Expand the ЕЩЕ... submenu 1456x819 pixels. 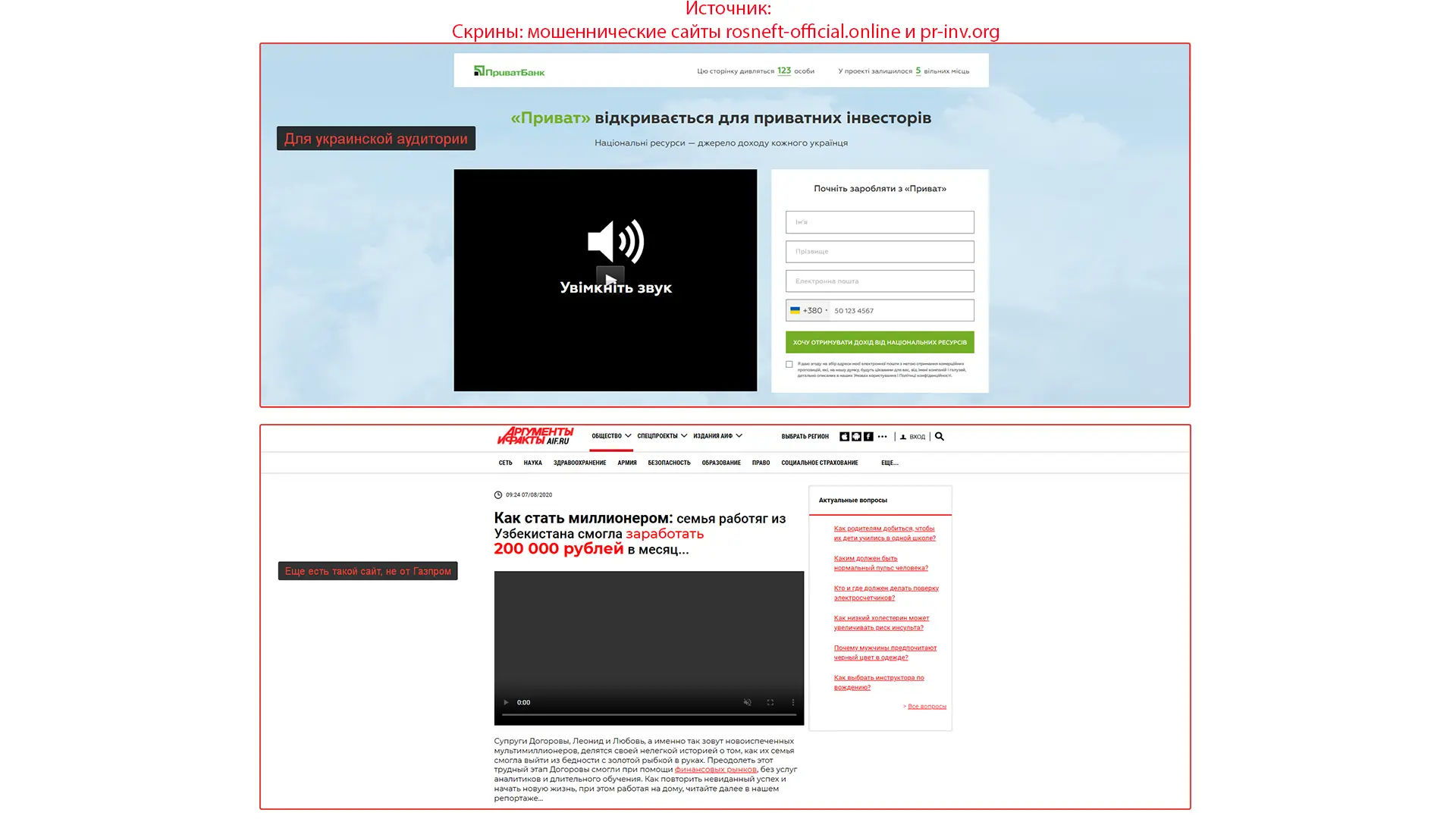(890, 463)
